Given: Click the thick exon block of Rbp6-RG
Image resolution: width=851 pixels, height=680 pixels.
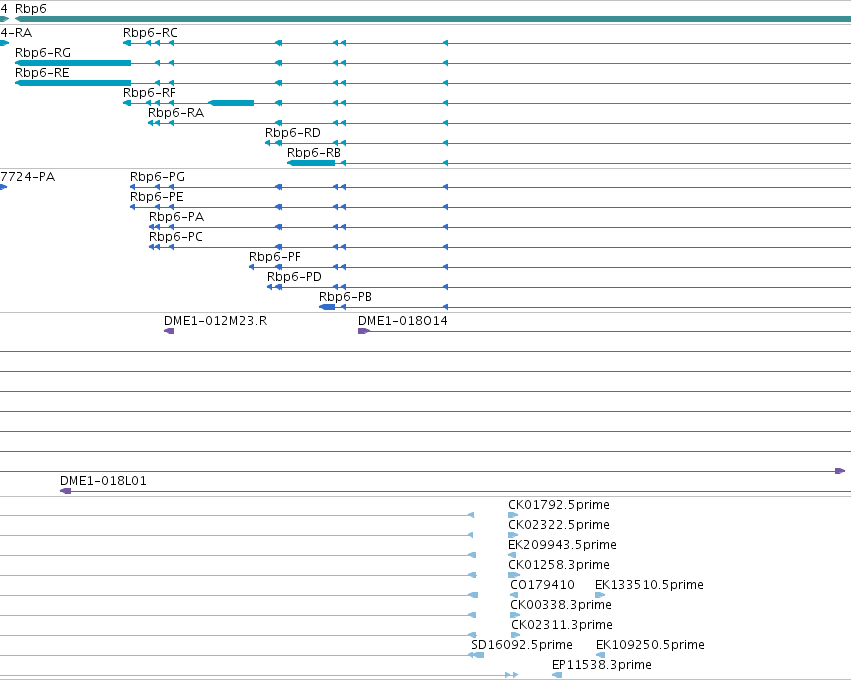Looking at the screenshot, I should tap(73, 63).
